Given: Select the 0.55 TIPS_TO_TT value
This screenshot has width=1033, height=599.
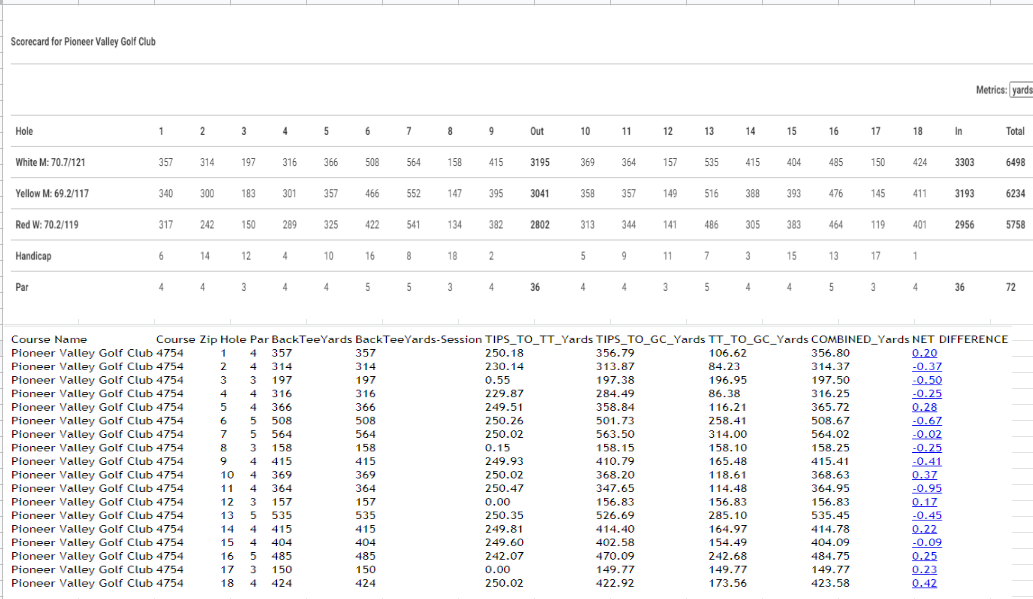Looking at the screenshot, I should (497, 380).
